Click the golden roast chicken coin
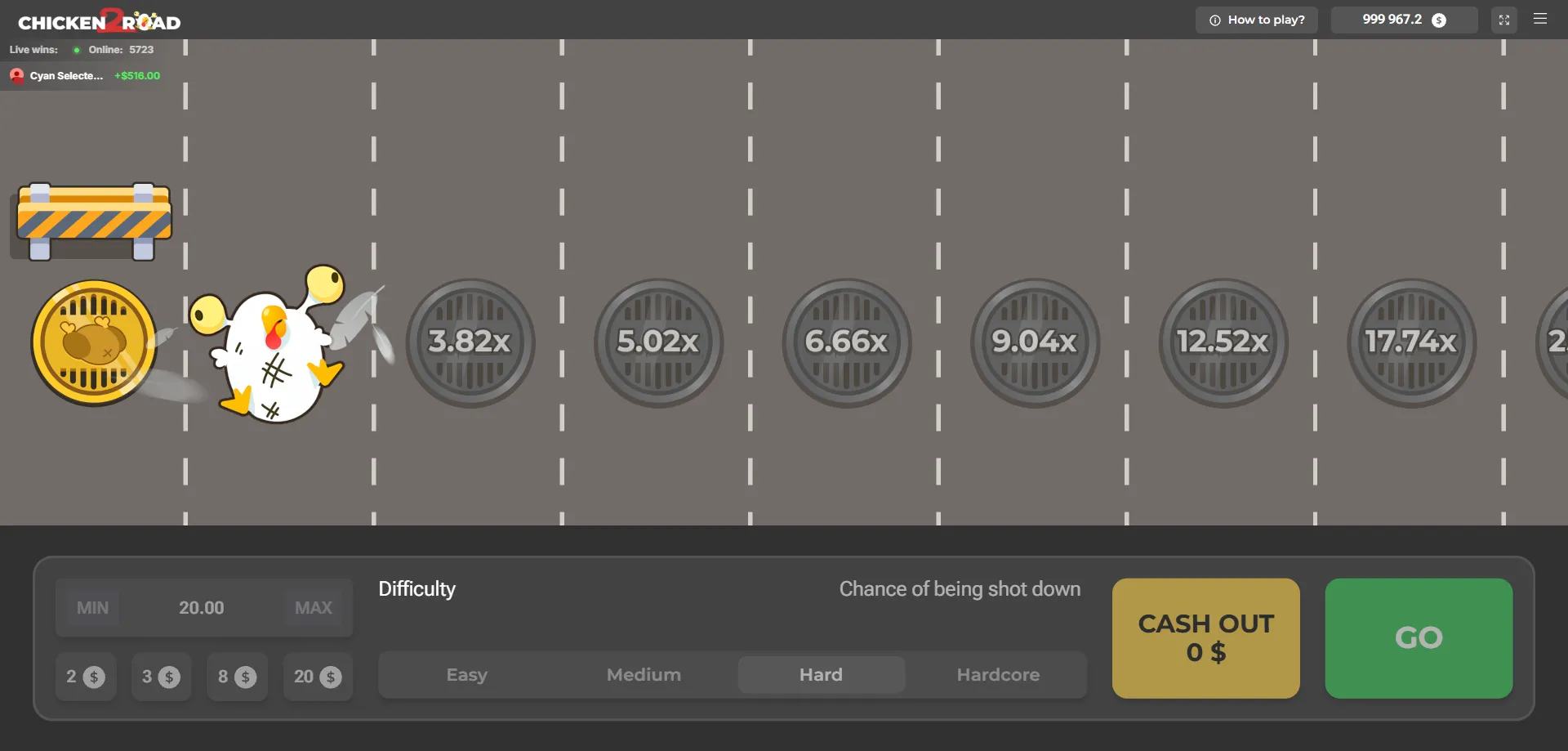 tap(94, 343)
